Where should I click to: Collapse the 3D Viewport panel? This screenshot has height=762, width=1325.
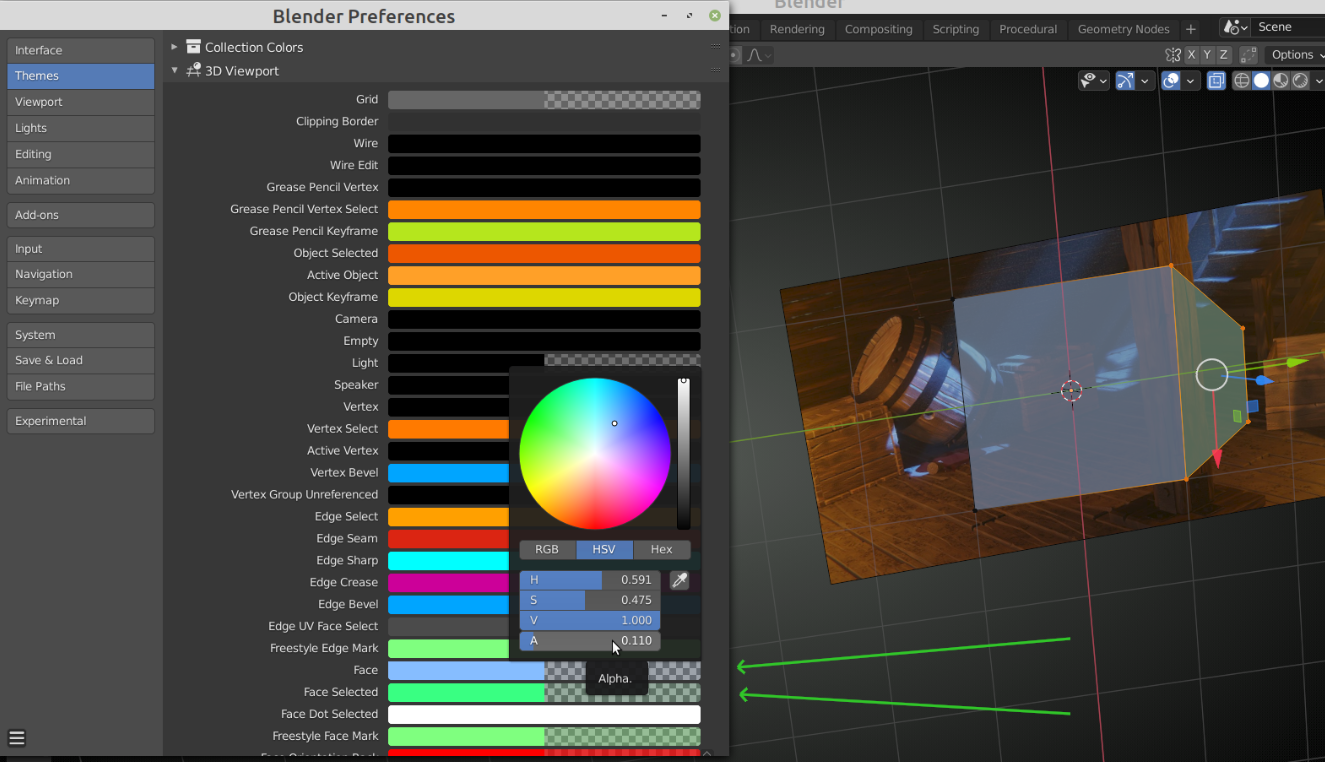174,71
